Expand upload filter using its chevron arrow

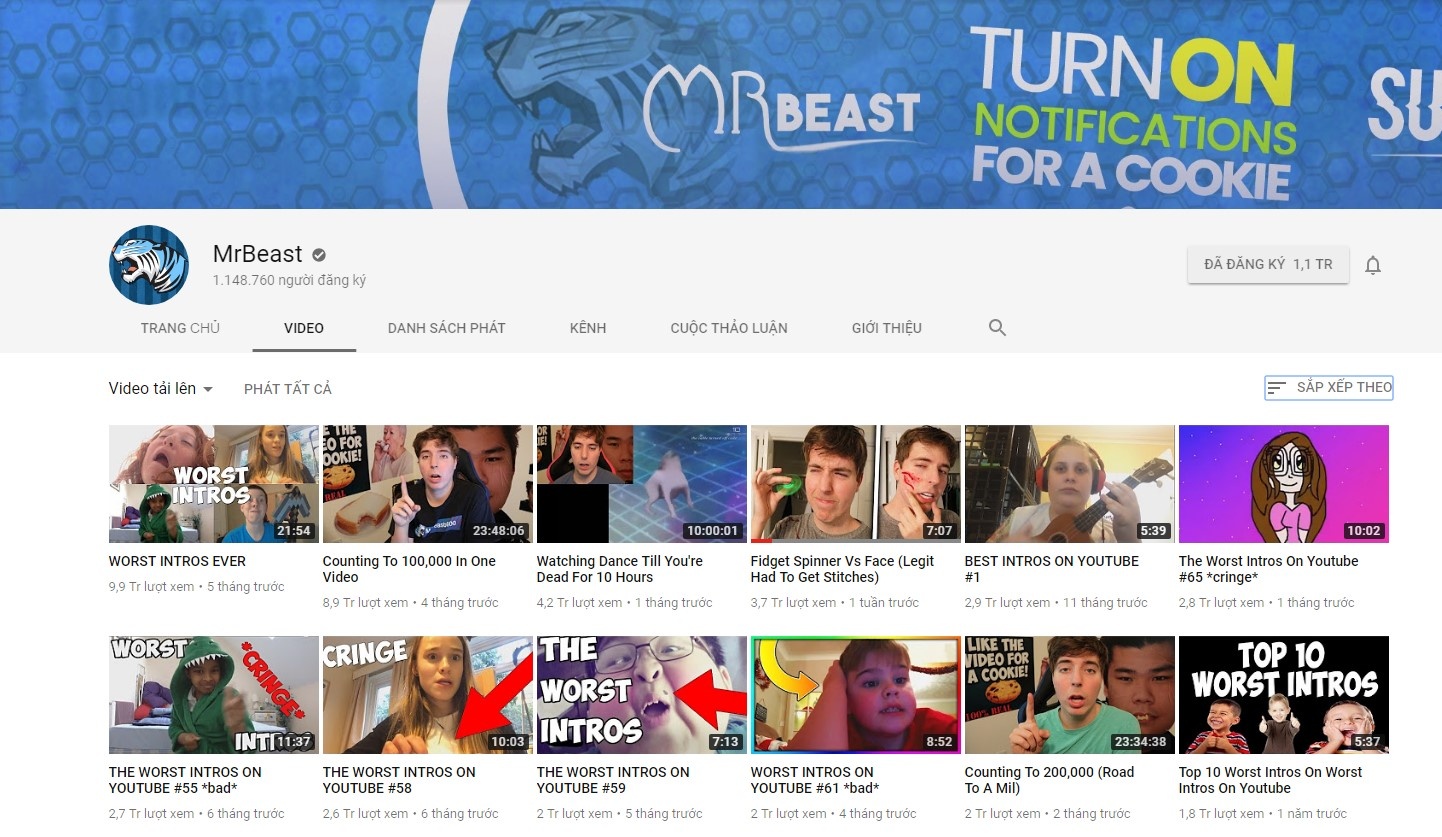point(209,390)
